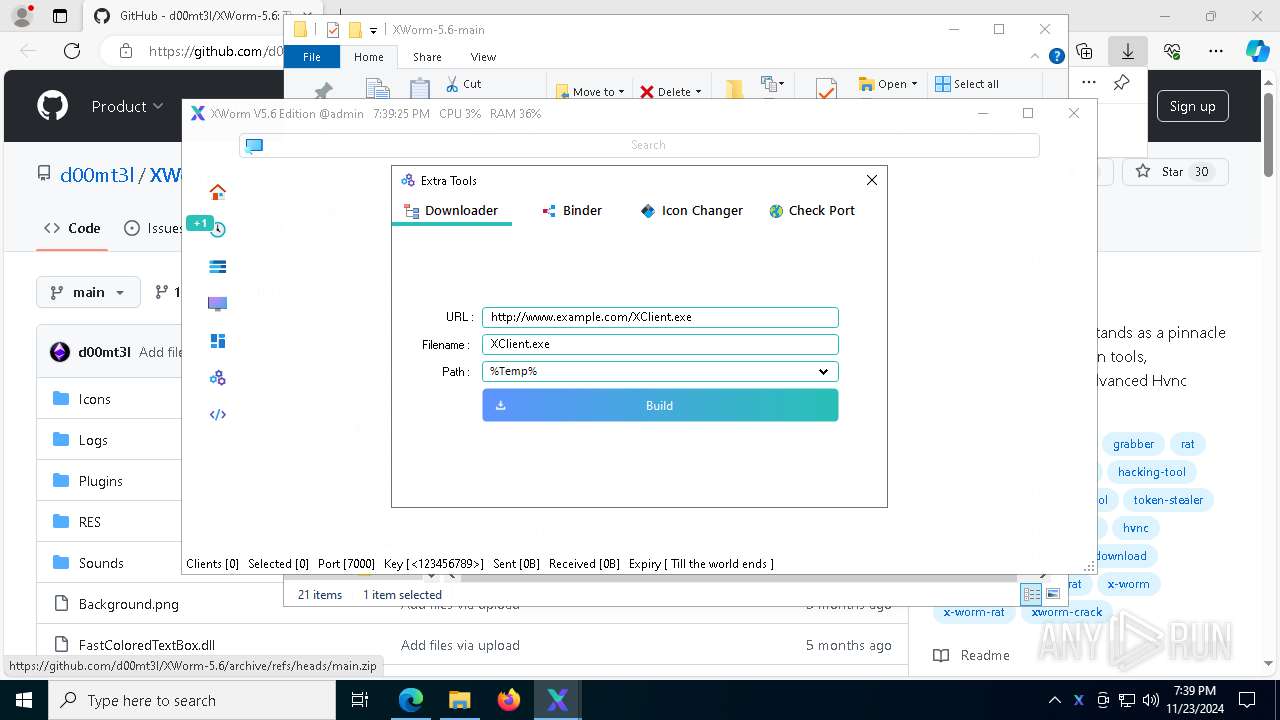The height and width of the screenshot is (720, 1280).
Task: Open the View tab in File Explorer
Action: pos(483,57)
